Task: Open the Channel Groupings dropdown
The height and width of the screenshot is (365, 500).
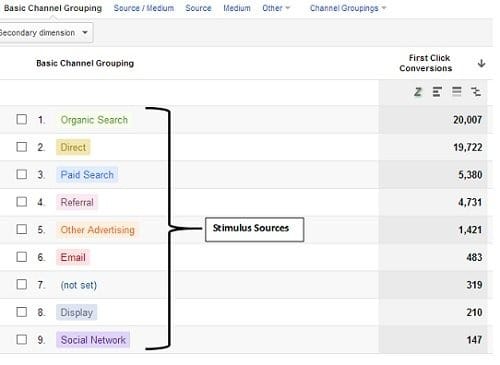Action: tap(348, 8)
